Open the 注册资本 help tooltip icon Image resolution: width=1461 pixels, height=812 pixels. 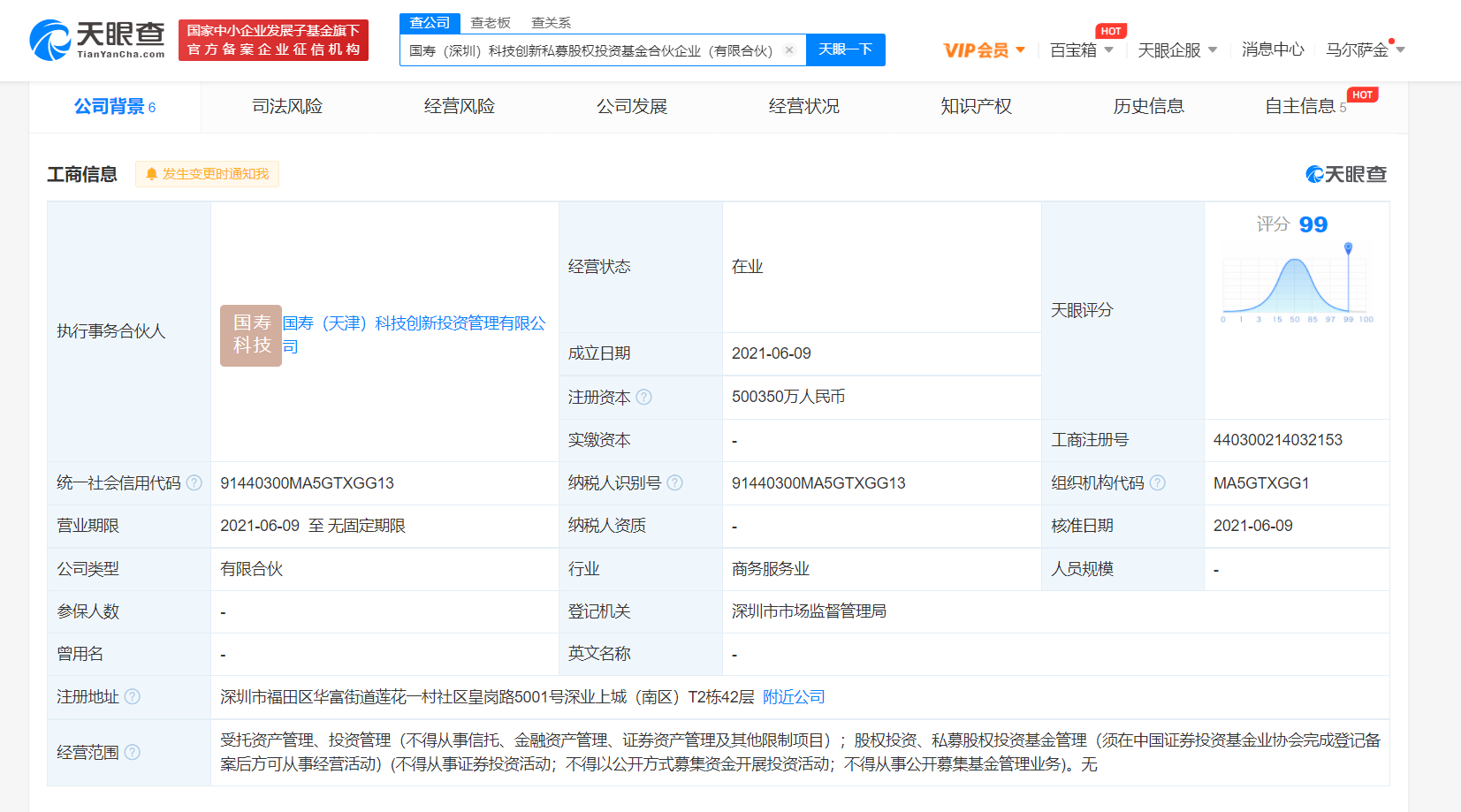644,397
